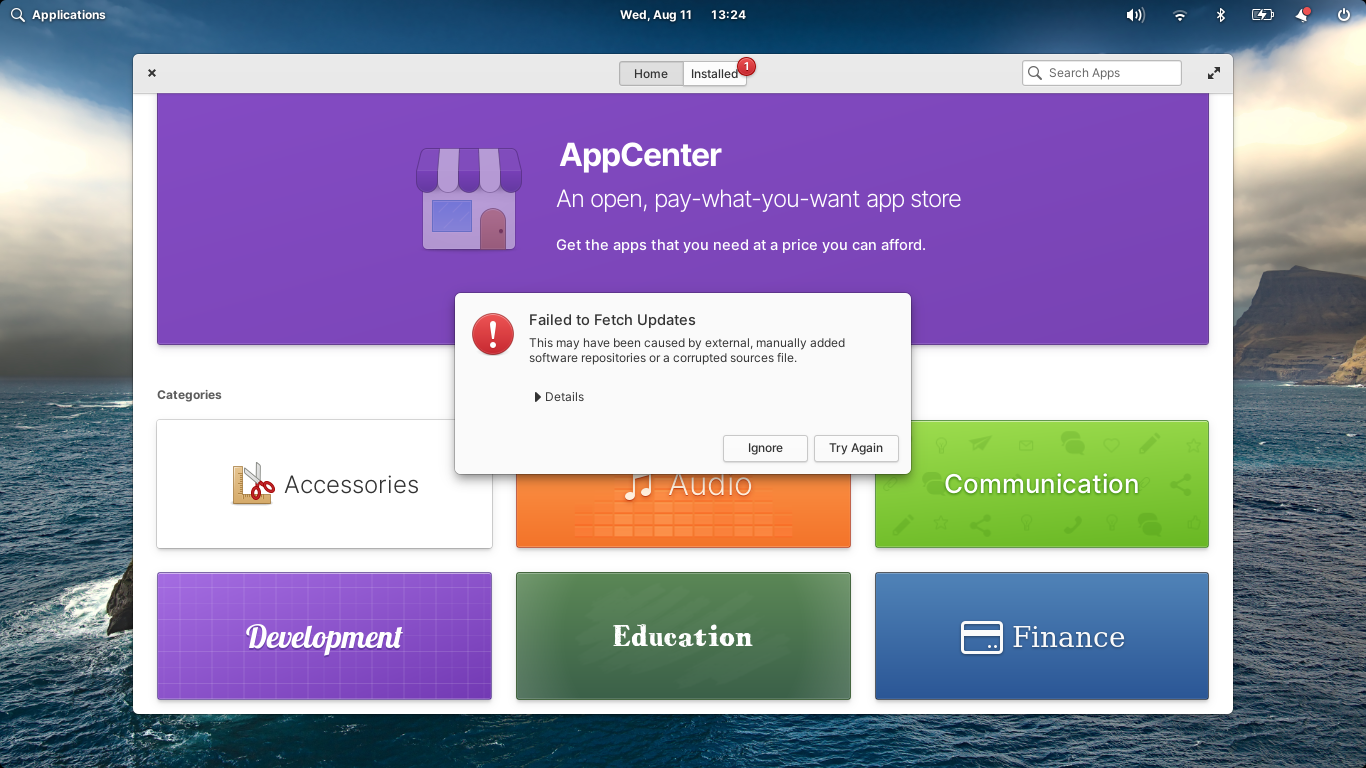Viewport: 1366px width, 768px height.
Task: Switch to the Installed tab
Action: [x=715, y=73]
